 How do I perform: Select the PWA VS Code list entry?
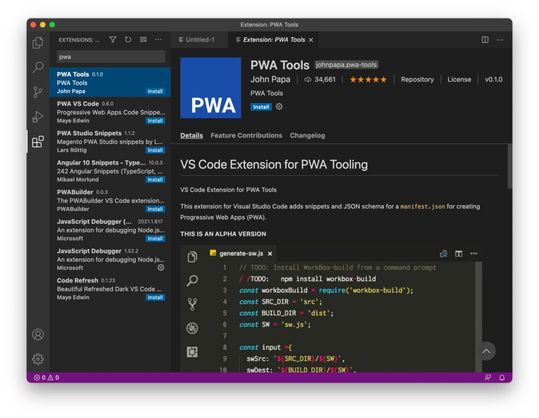[x=110, y=112]
